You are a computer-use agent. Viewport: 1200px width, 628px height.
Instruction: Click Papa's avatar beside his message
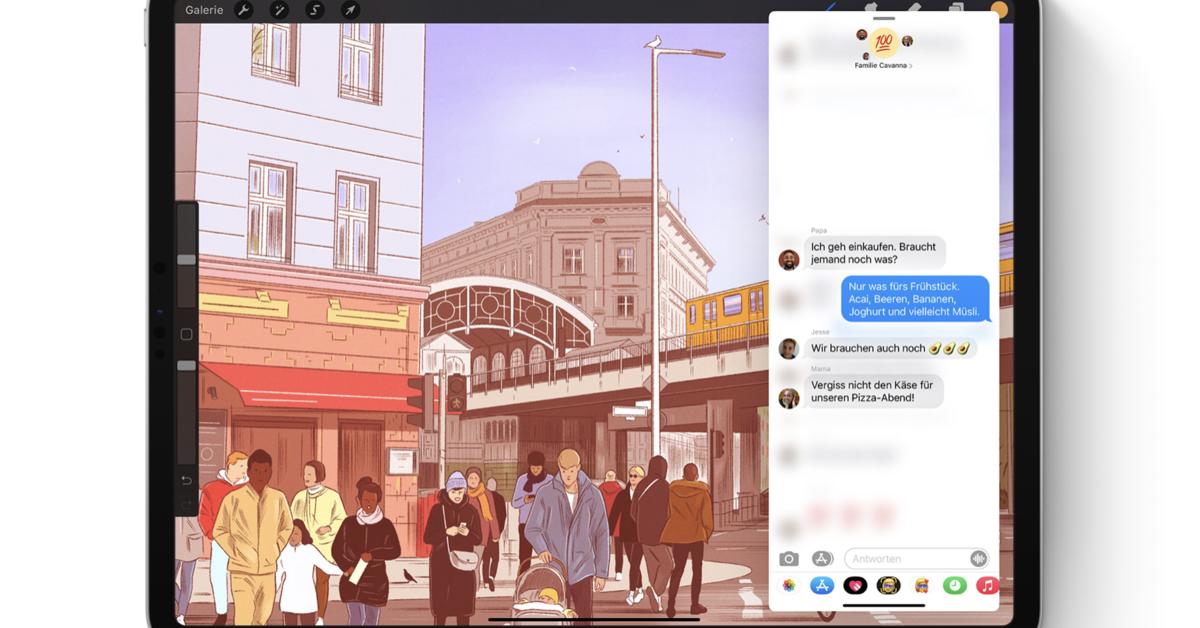pyautogui.click(x=789, y=259)
